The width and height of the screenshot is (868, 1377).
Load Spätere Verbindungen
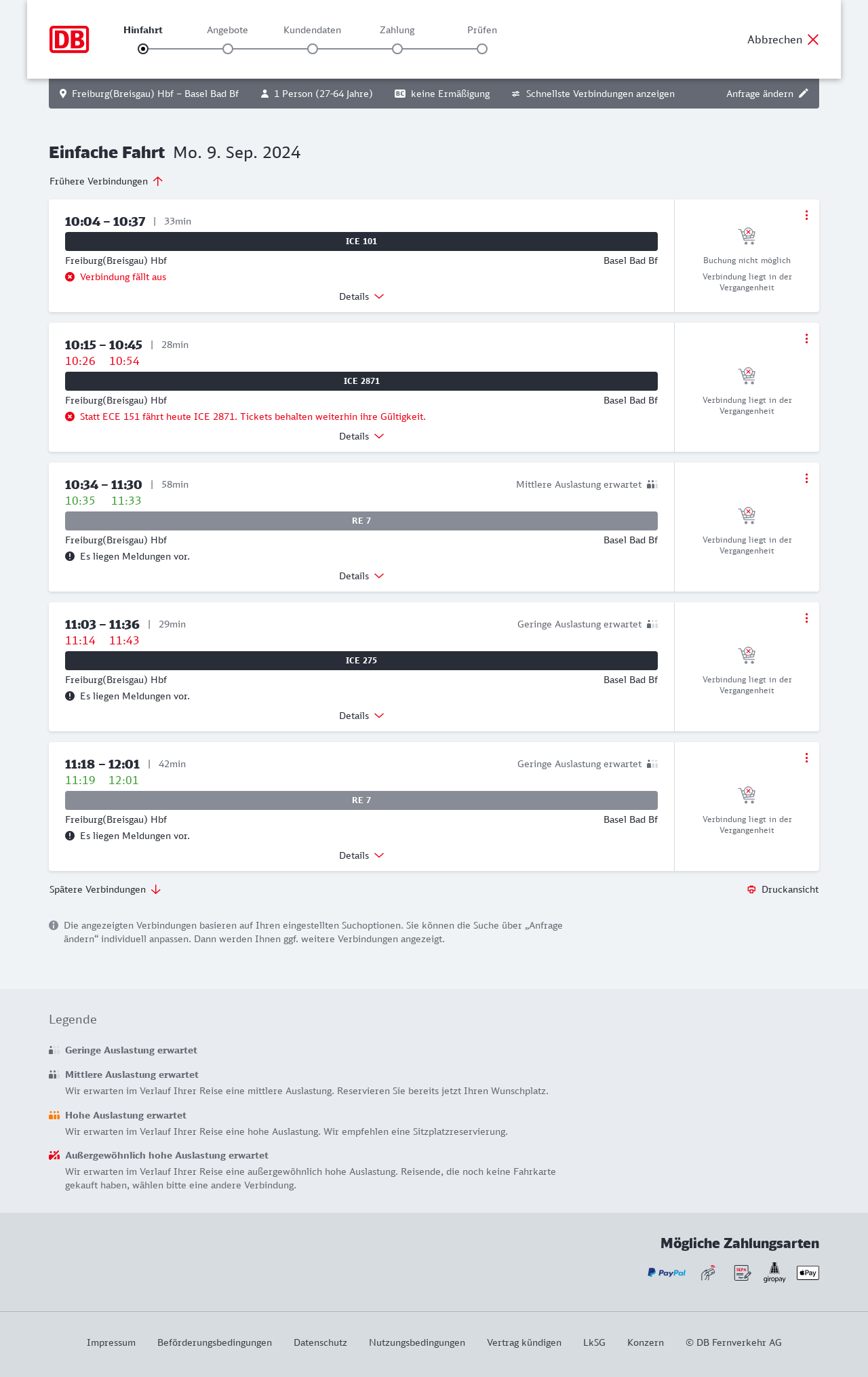point(104,889)
